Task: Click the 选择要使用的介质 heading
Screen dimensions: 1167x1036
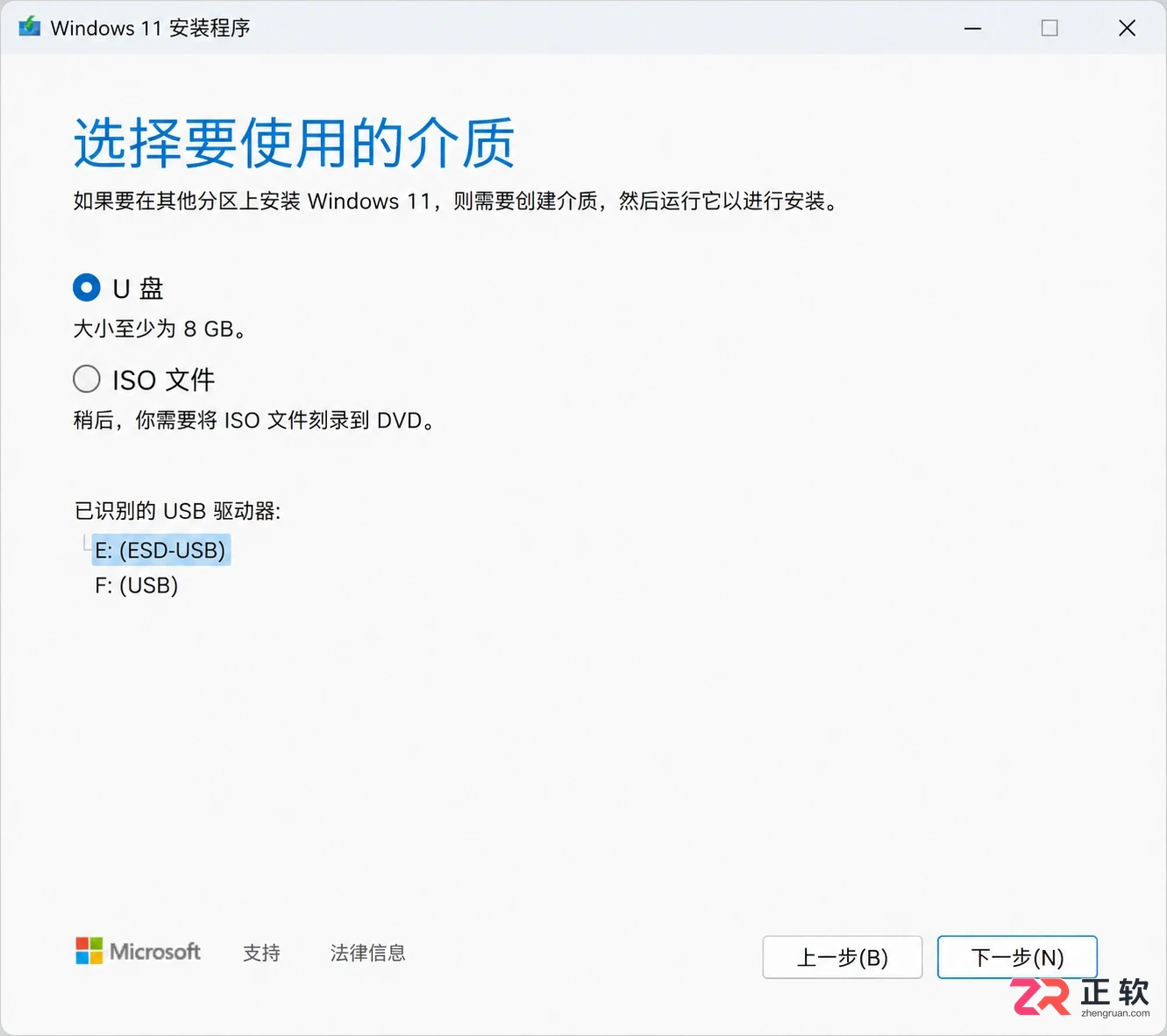Action: [x=294, y=143]
